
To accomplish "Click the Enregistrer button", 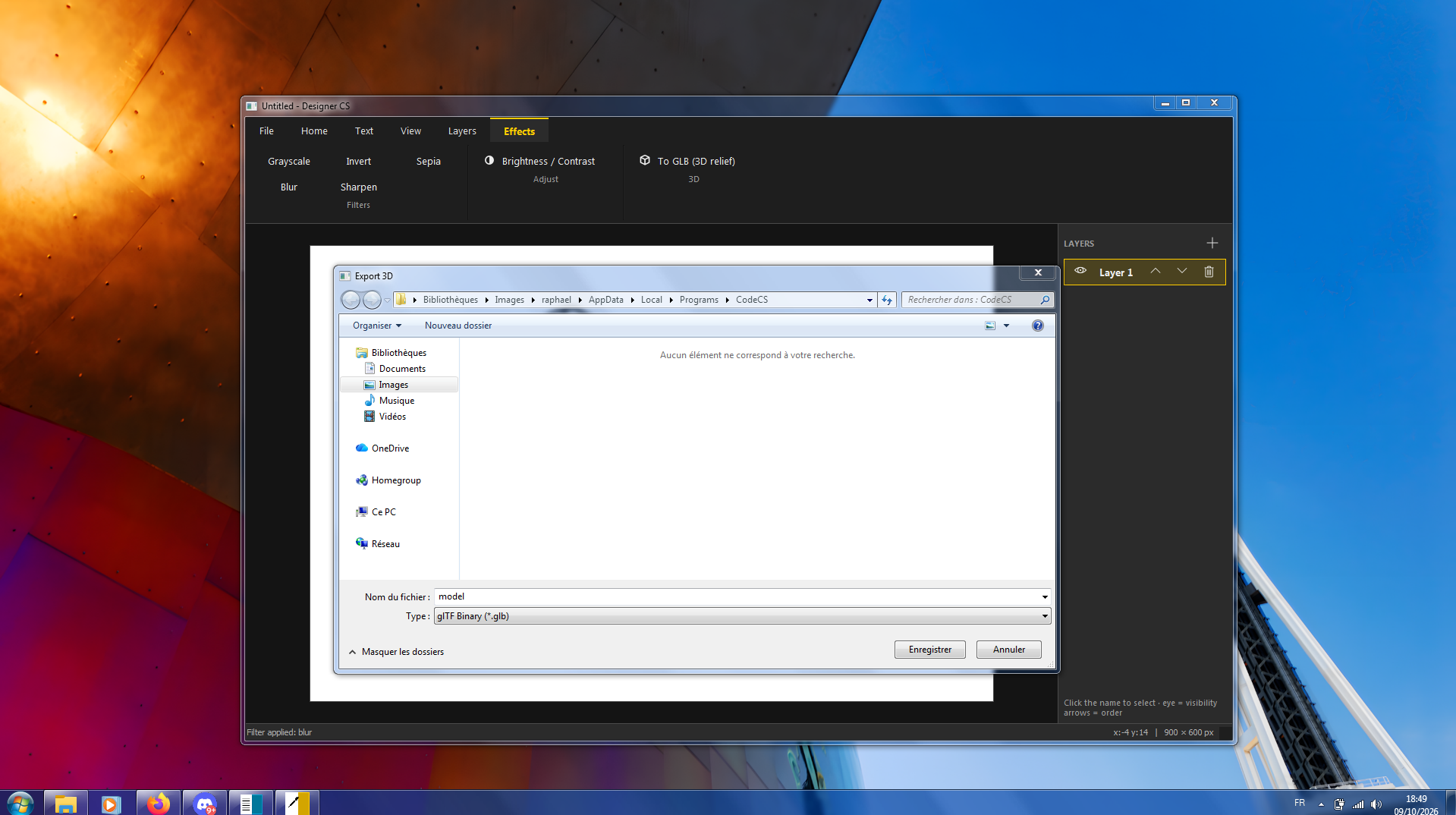I will pyautogui.click(x=929, y=650).
